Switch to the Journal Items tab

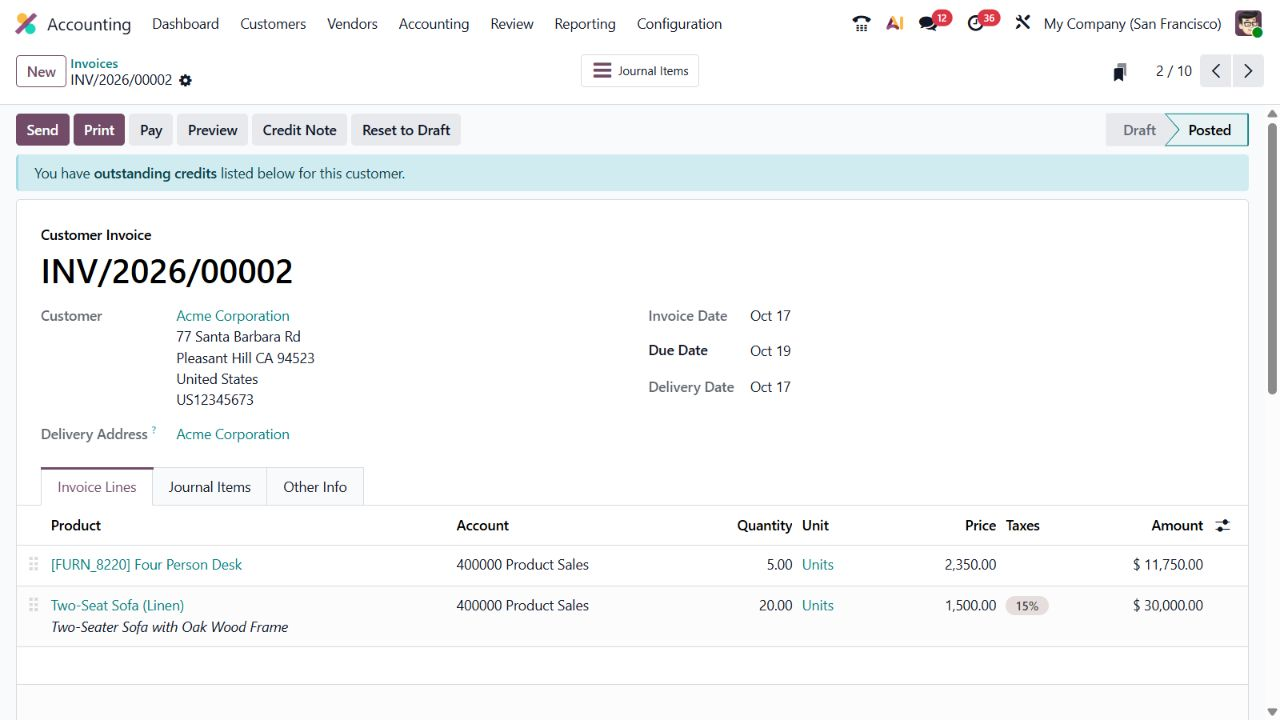210,487
